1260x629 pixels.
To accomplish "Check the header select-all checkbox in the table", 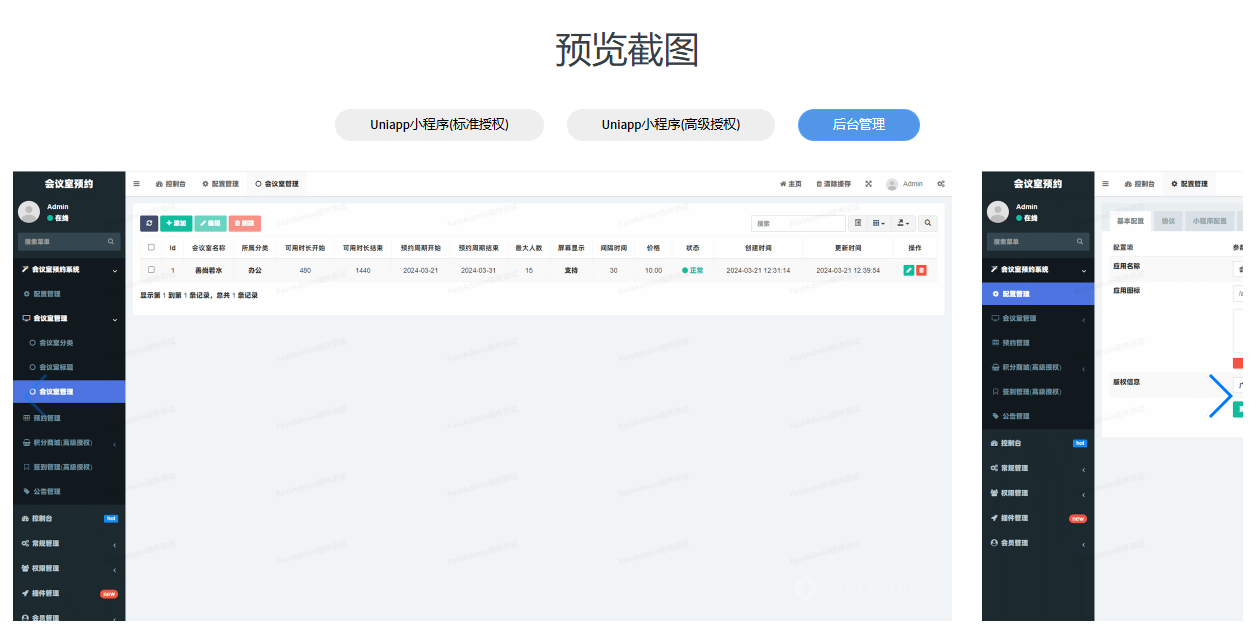I will pos(150,247).
